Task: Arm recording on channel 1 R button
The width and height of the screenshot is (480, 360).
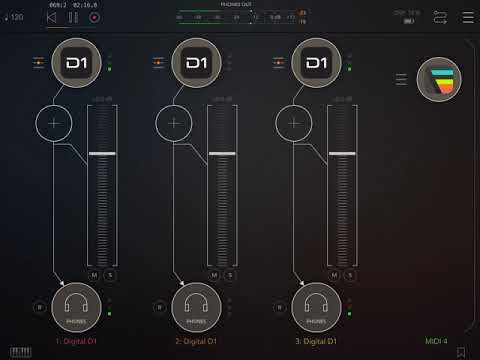Action: pyautogui.click(x=40, y=307)
